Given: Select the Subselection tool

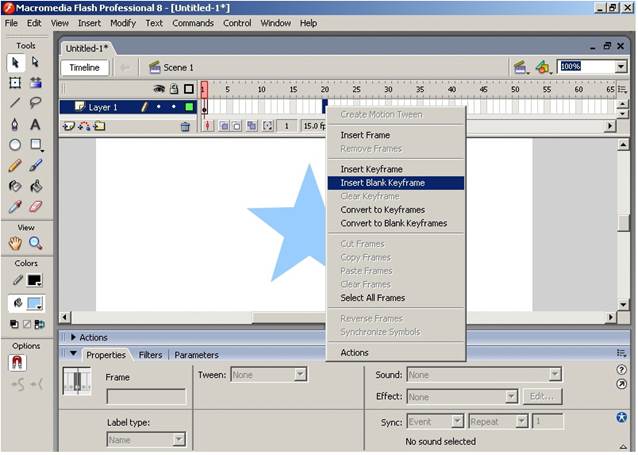Looking at the screenshot, I should point(35,62).
